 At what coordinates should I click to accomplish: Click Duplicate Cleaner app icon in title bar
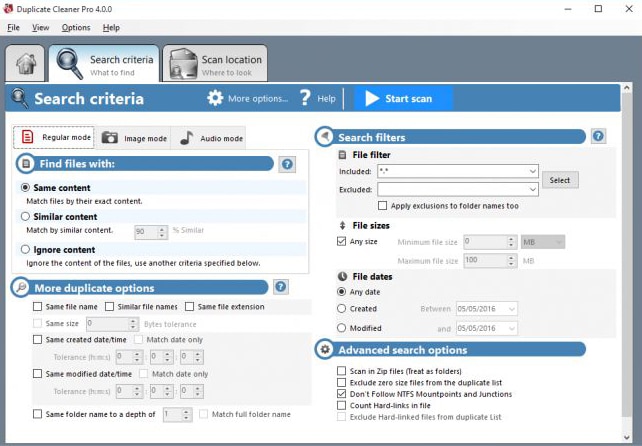8,9
